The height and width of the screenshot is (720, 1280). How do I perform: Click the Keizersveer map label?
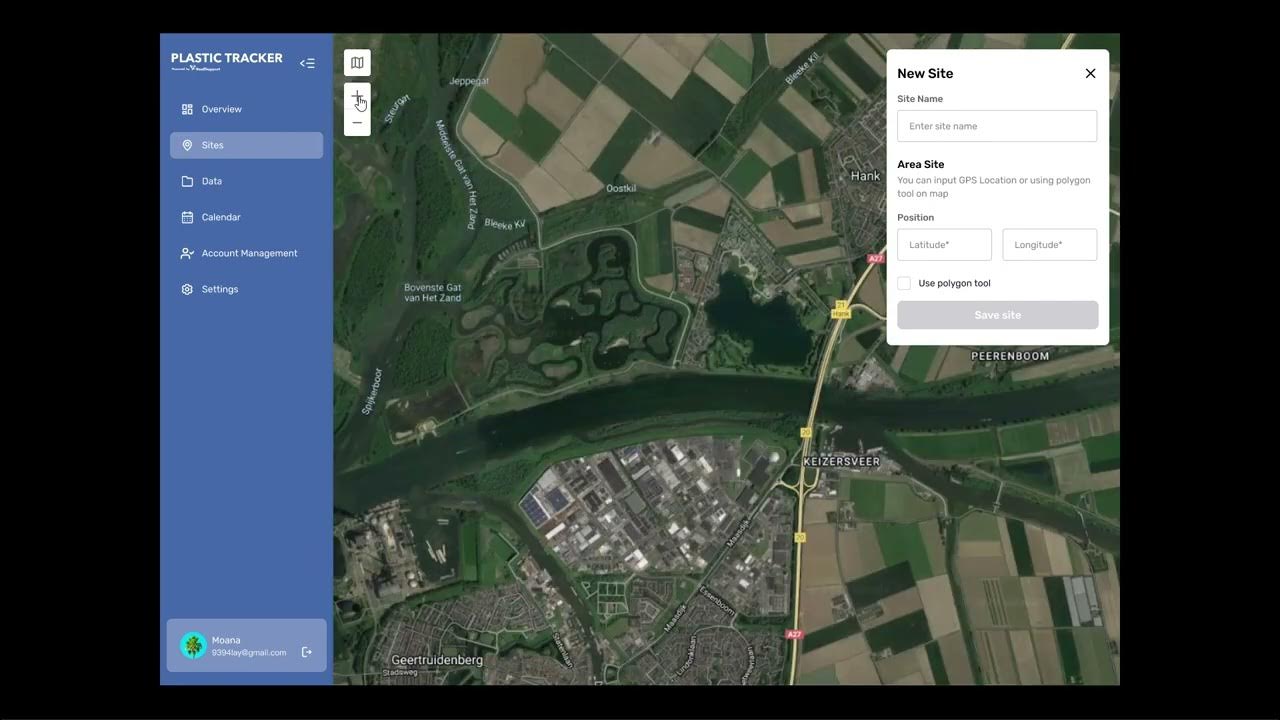(841, 462)
